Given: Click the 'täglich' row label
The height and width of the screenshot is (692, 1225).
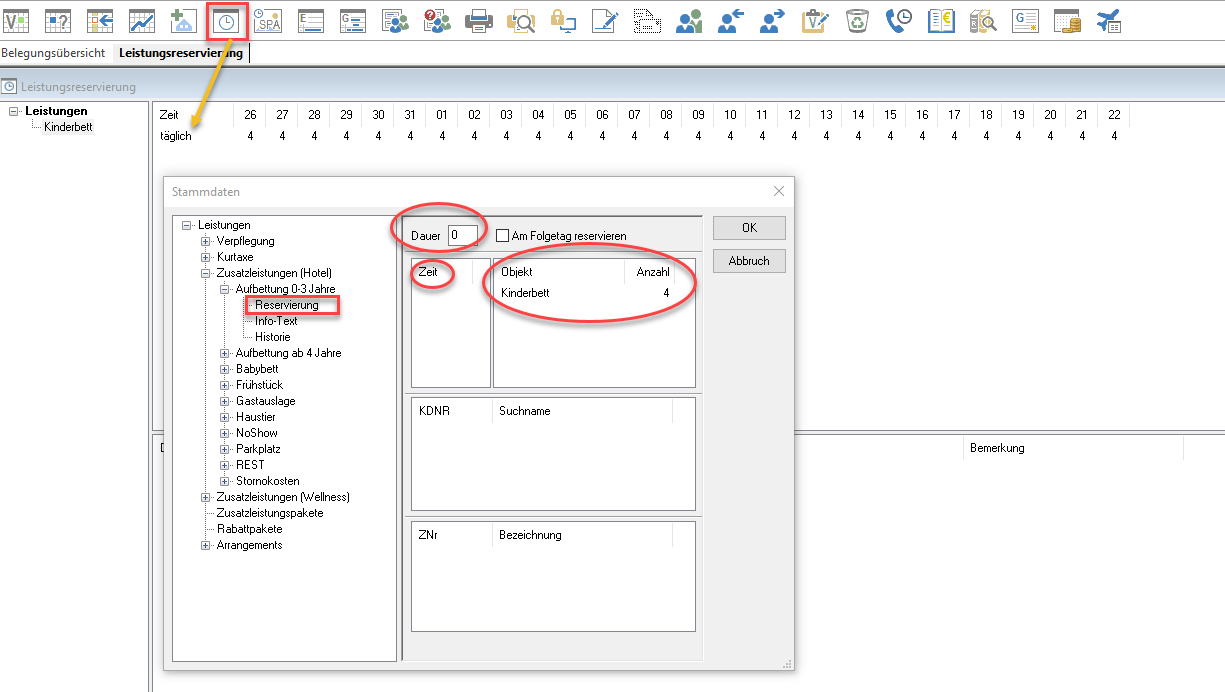Looking at the screenshot, I should pos(175,136).
